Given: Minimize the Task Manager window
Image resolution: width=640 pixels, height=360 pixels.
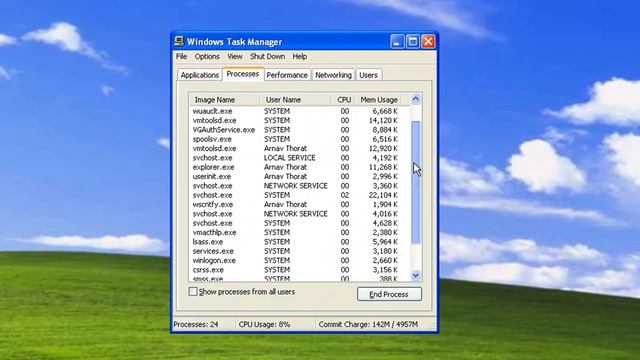Looking at the screenshot, I should 397,41.
